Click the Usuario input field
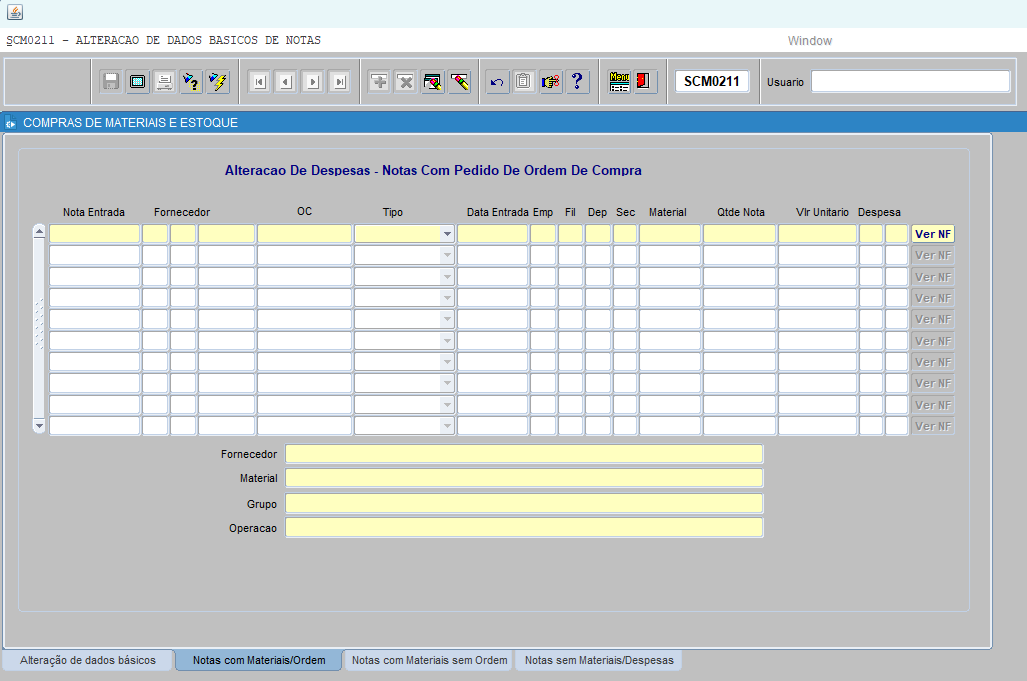The height and width of the screenshot is (681, 1027). click(x=910, y=82)
